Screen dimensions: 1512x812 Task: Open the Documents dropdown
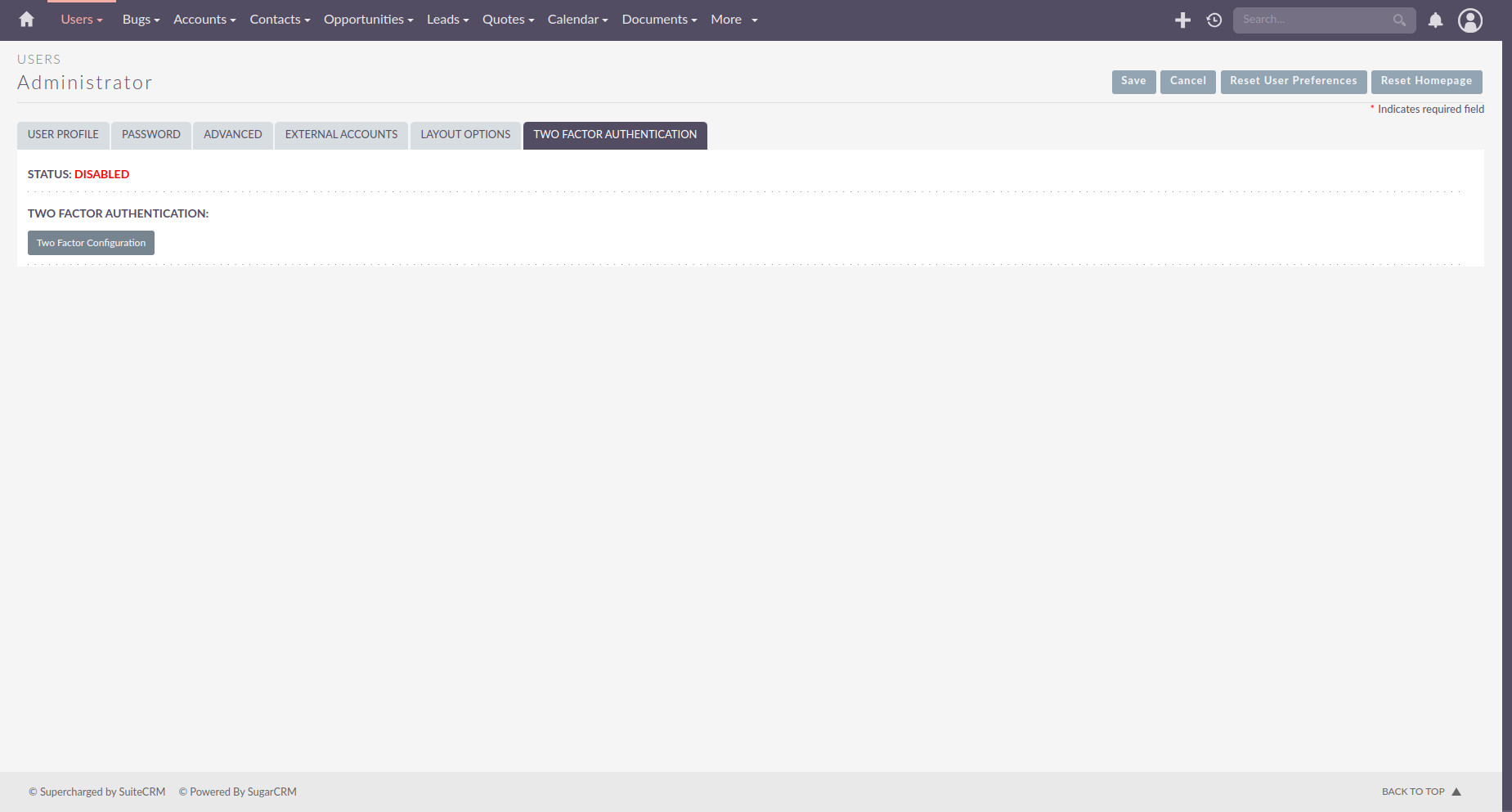click(x=657, y=19)
